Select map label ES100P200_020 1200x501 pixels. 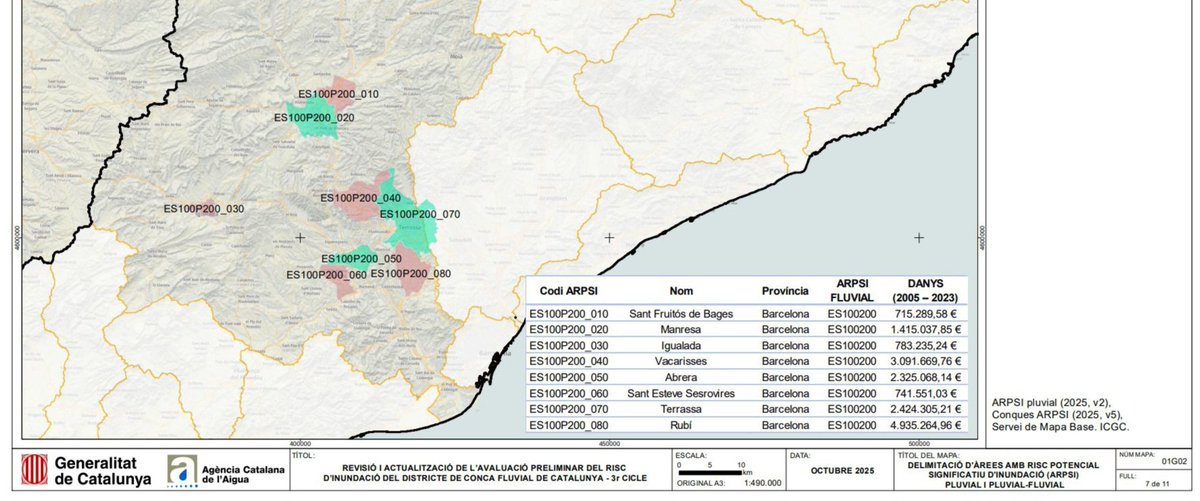pyautogui.click(x=314, y=117)
